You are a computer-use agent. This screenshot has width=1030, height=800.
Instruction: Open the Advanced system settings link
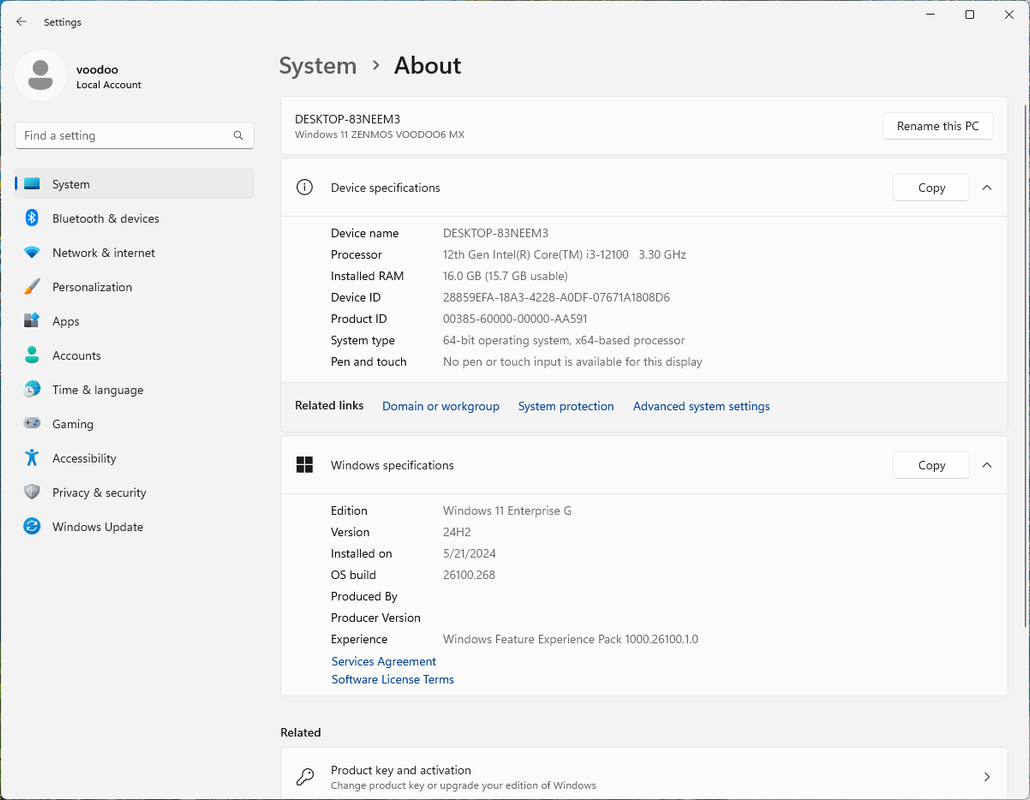coord(701,406)
